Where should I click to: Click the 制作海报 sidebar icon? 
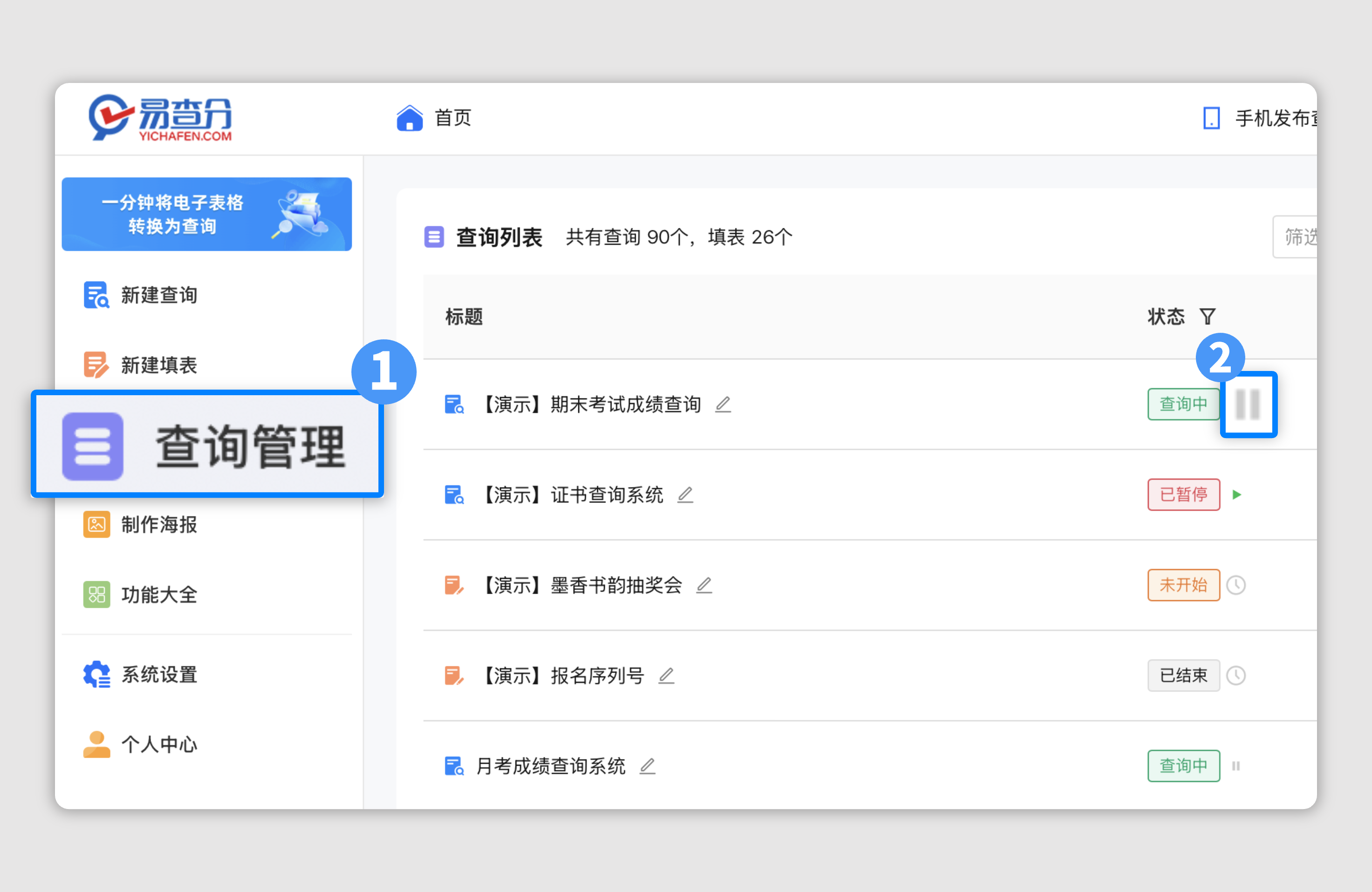coord(96,524)
